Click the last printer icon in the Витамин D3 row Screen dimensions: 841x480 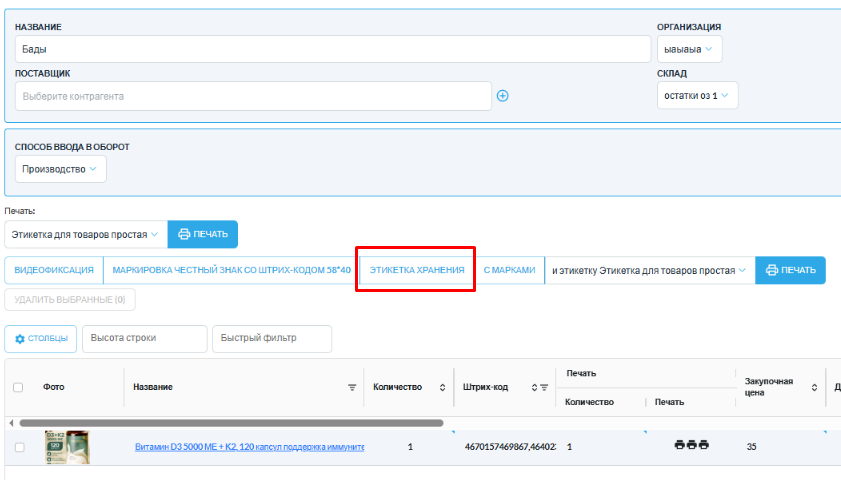(703, 445)
